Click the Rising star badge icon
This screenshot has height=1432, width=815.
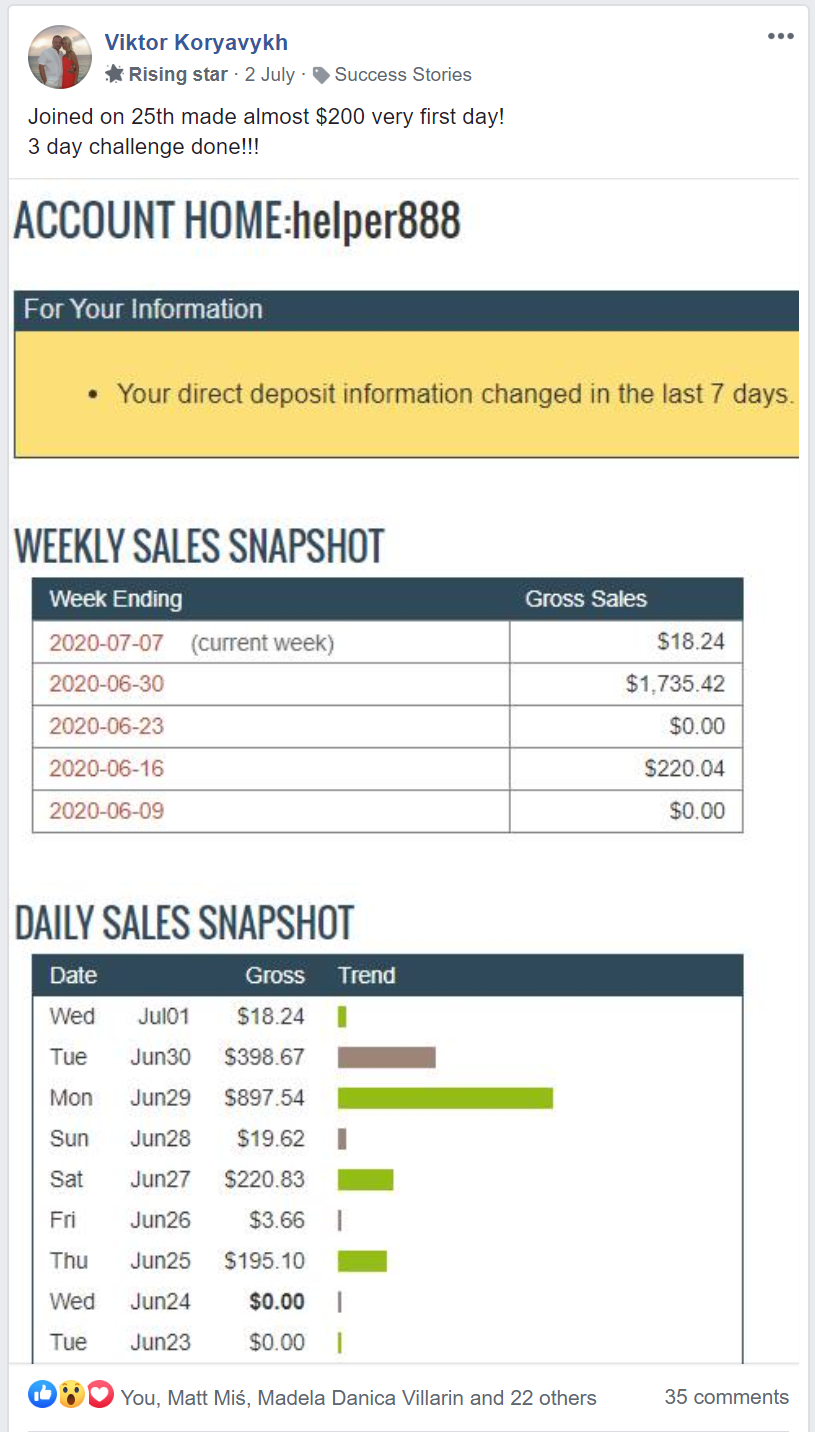click(x=115, y=74)
